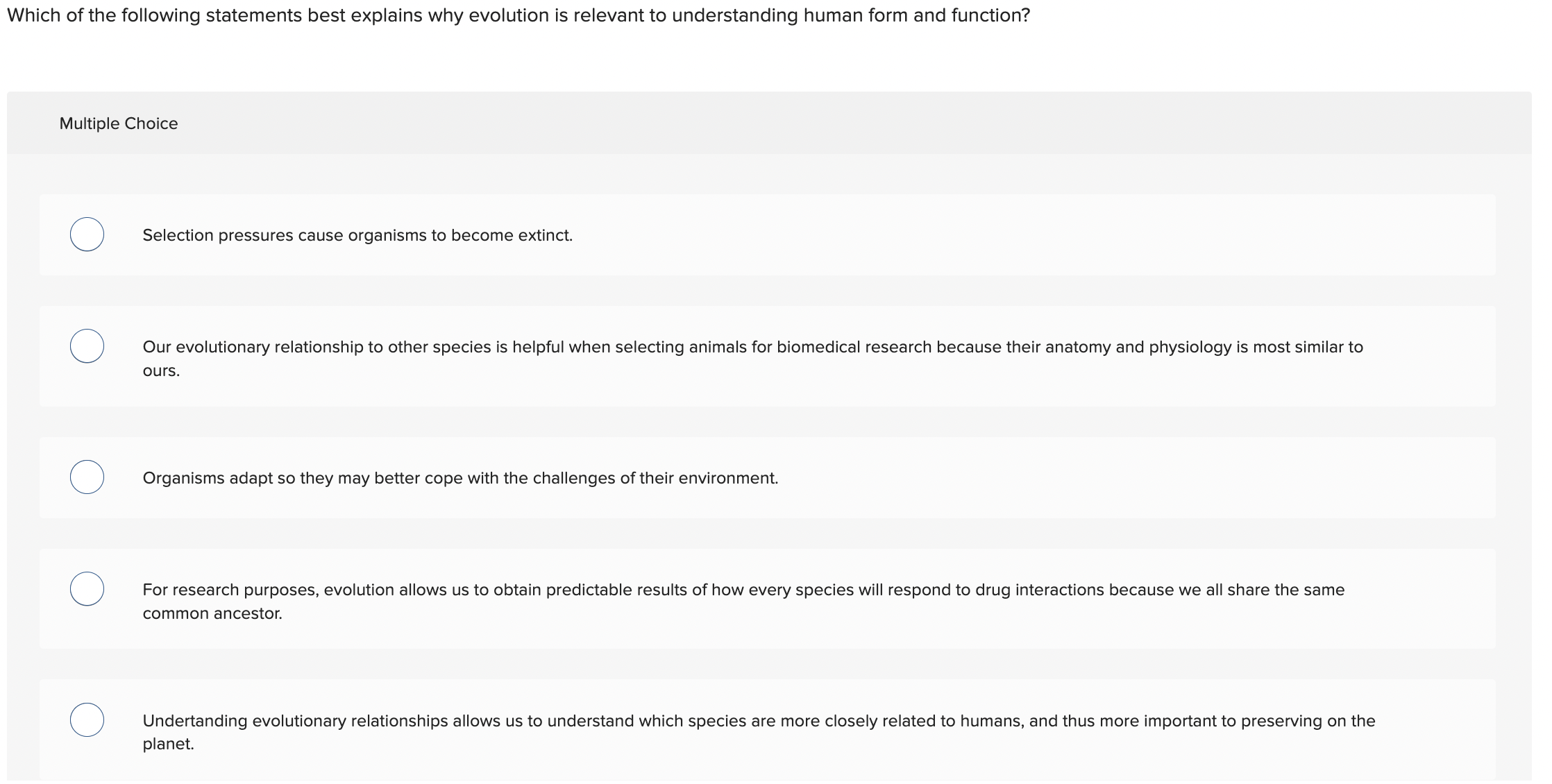
Task: Click the word "ours" ending the second answer
Action: (160, 370)
